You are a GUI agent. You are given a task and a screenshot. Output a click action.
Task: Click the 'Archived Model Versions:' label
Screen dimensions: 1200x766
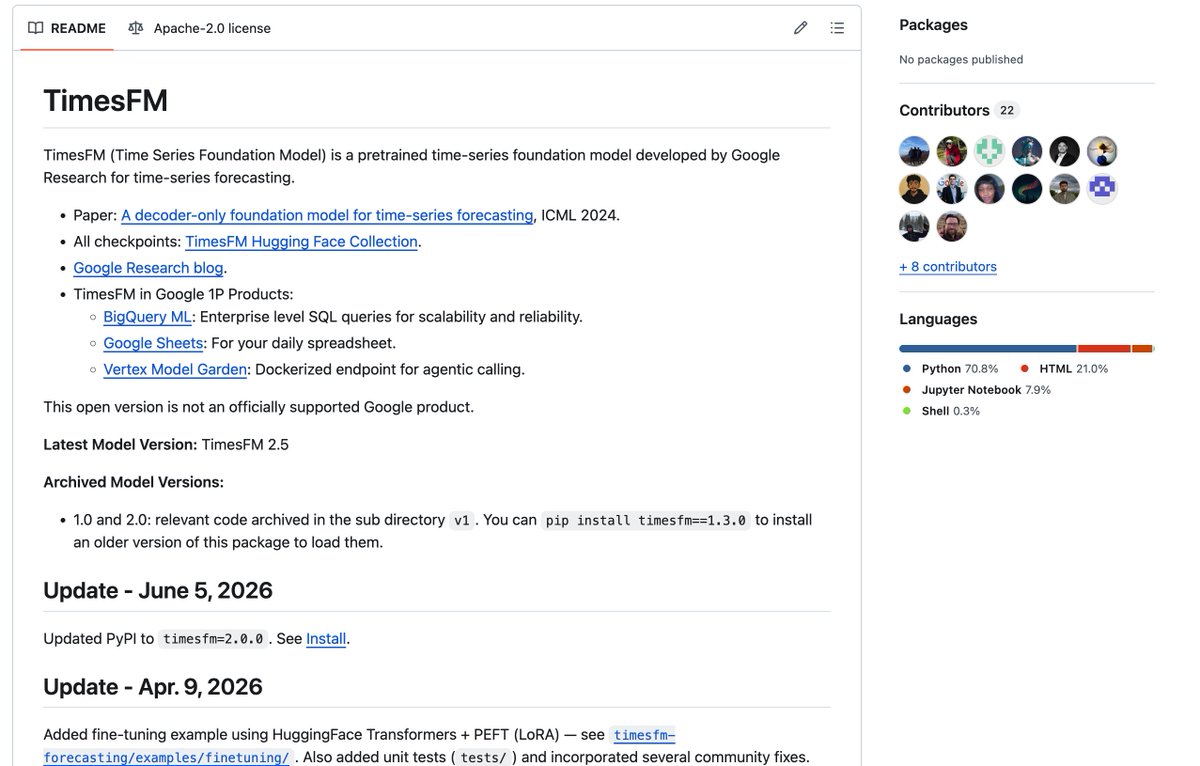[x=134, y=482]
